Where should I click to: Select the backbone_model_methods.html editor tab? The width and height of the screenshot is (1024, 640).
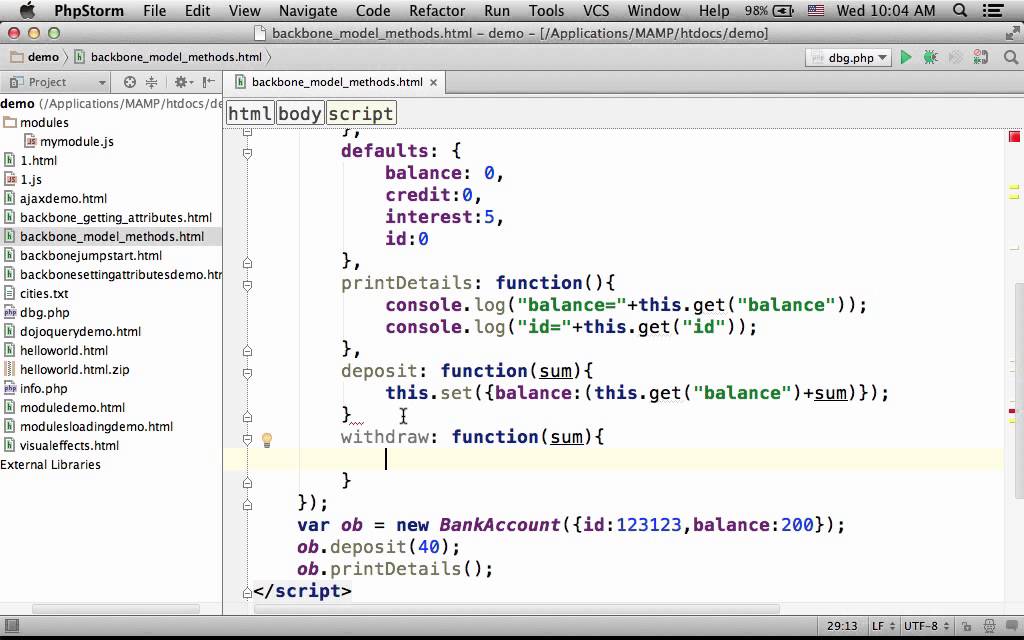click(x=337, y=82)
